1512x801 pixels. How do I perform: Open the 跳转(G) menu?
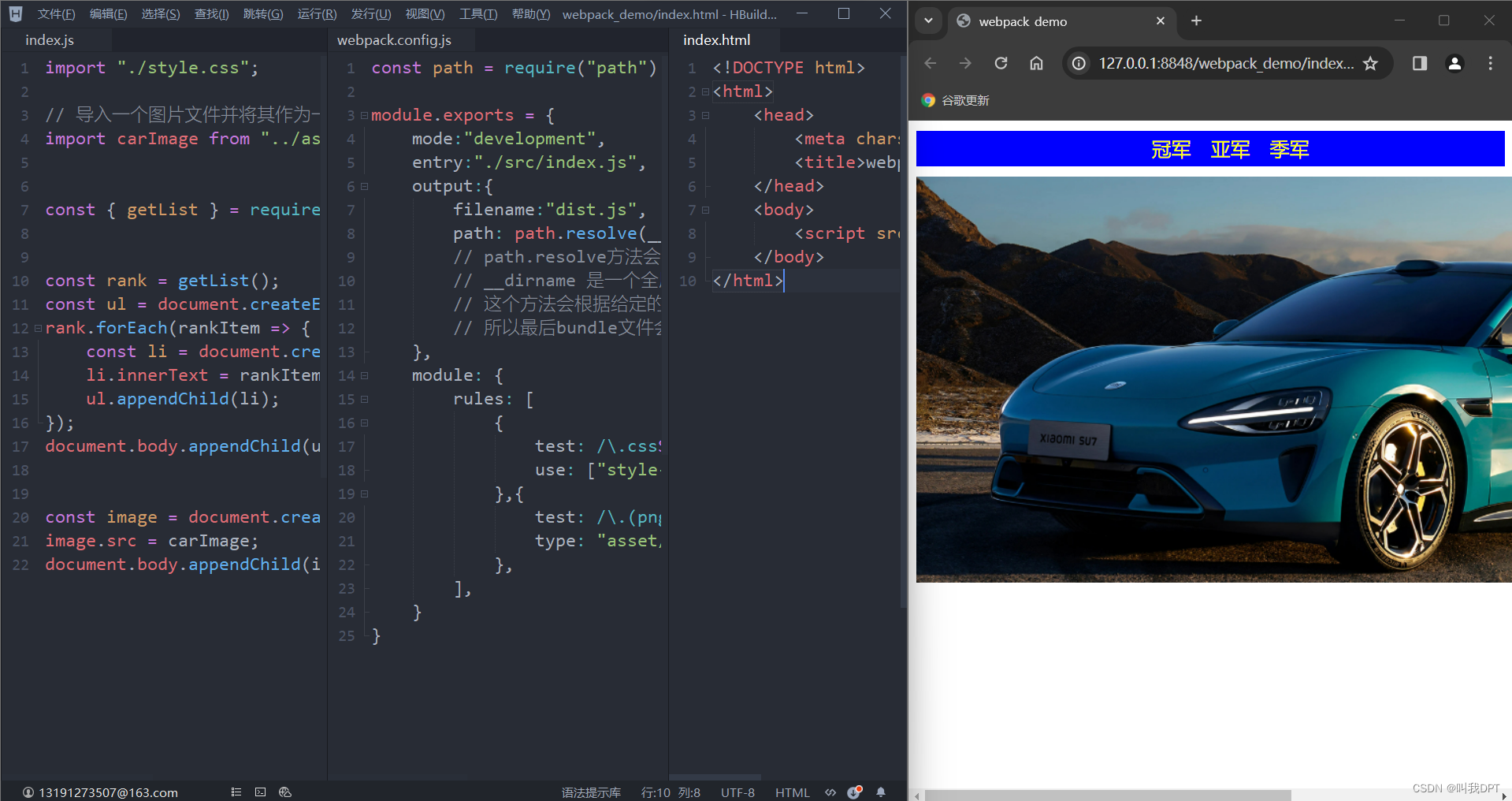click(263, 14)
